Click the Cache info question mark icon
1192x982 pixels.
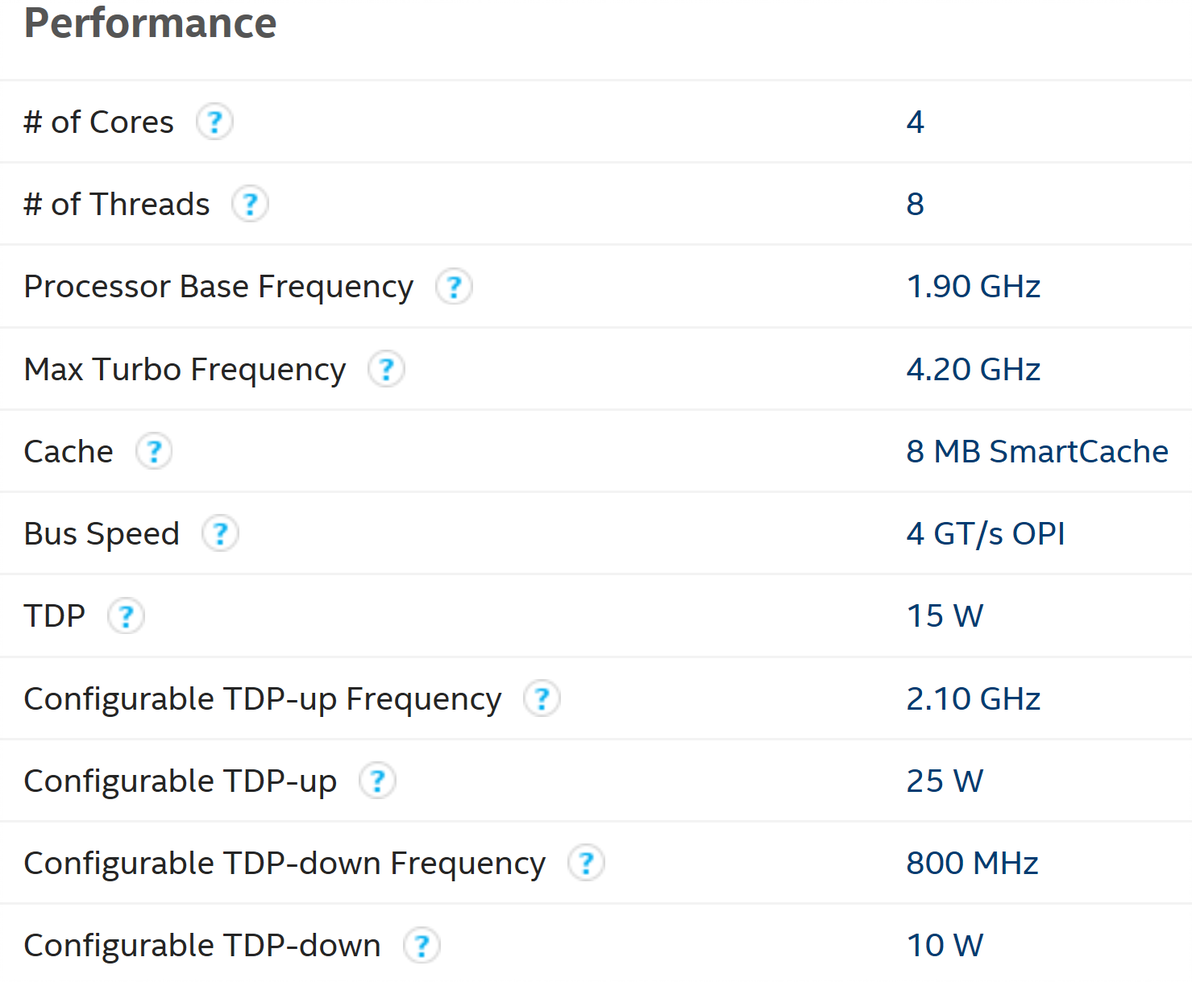153,452
